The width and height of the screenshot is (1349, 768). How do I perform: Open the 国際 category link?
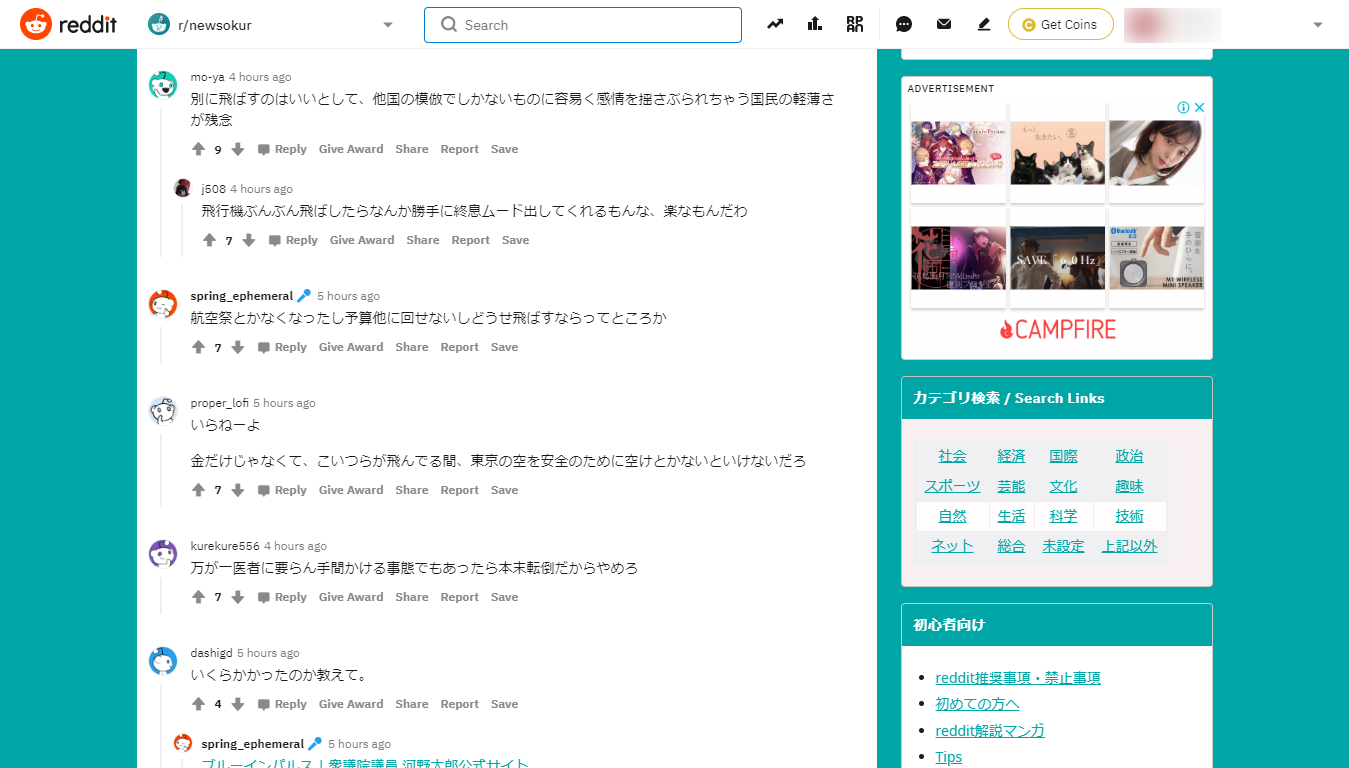coord(1063,456)
